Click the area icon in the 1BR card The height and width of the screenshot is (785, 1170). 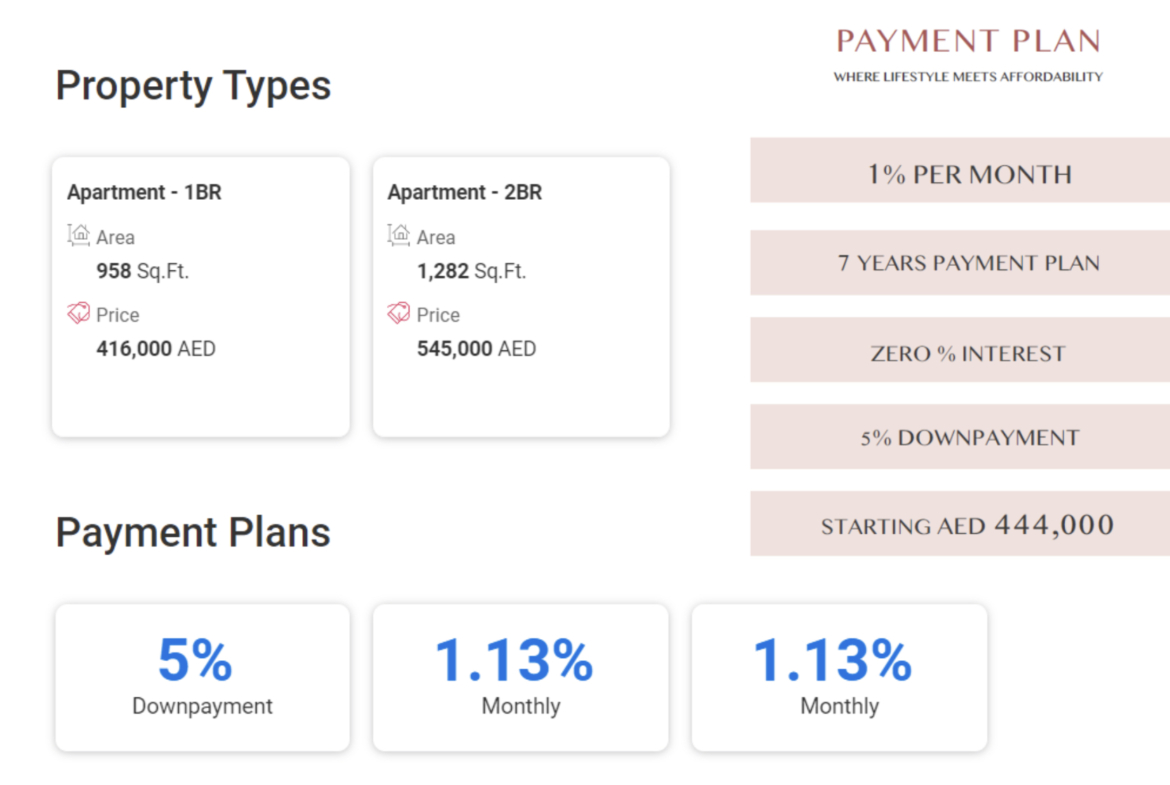click(78, 236)
